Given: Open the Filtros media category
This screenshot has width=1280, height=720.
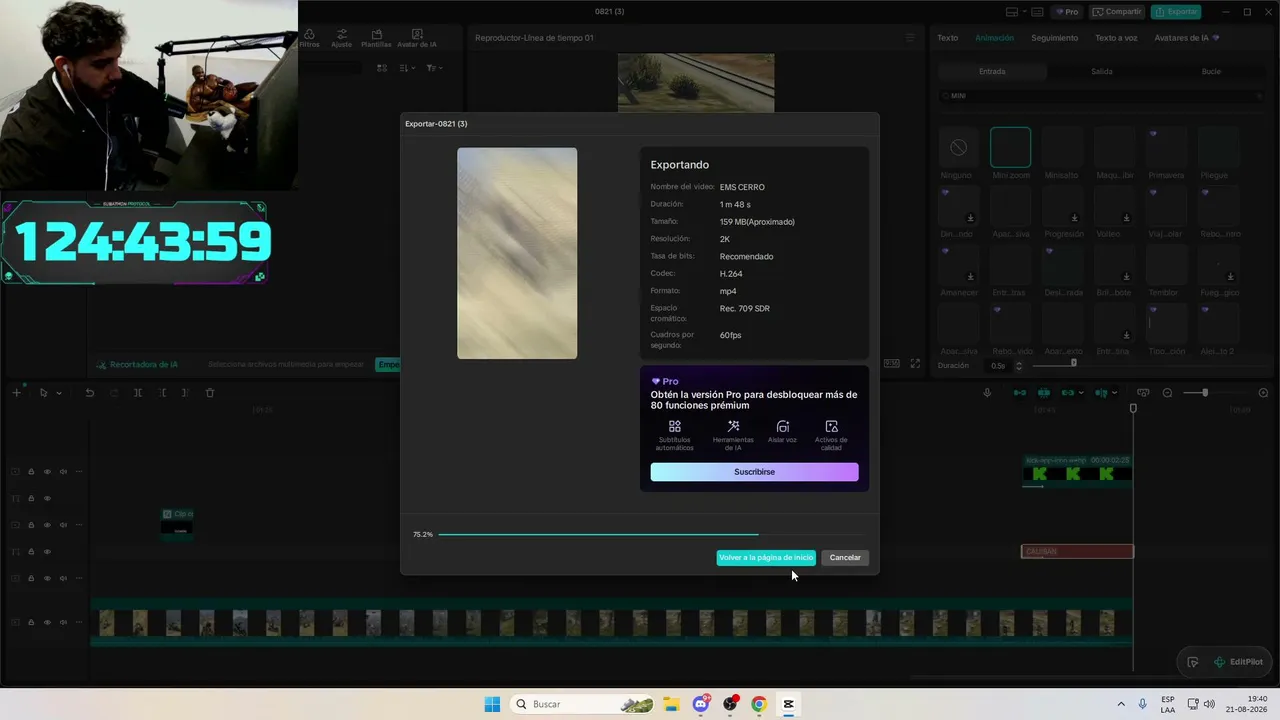Looking at the screenshot, I should tap(309, 38).
